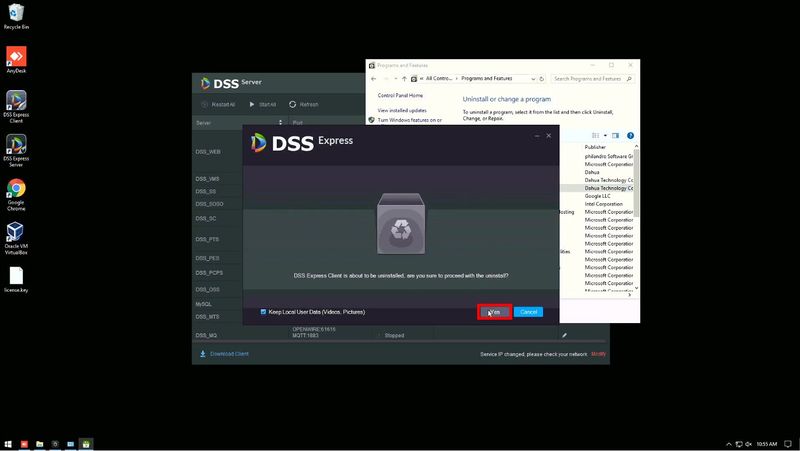The width and height of the screenshot is (800, 451).
Task: Refresh the Programs and Features window
Action: [x=542, y=79]
